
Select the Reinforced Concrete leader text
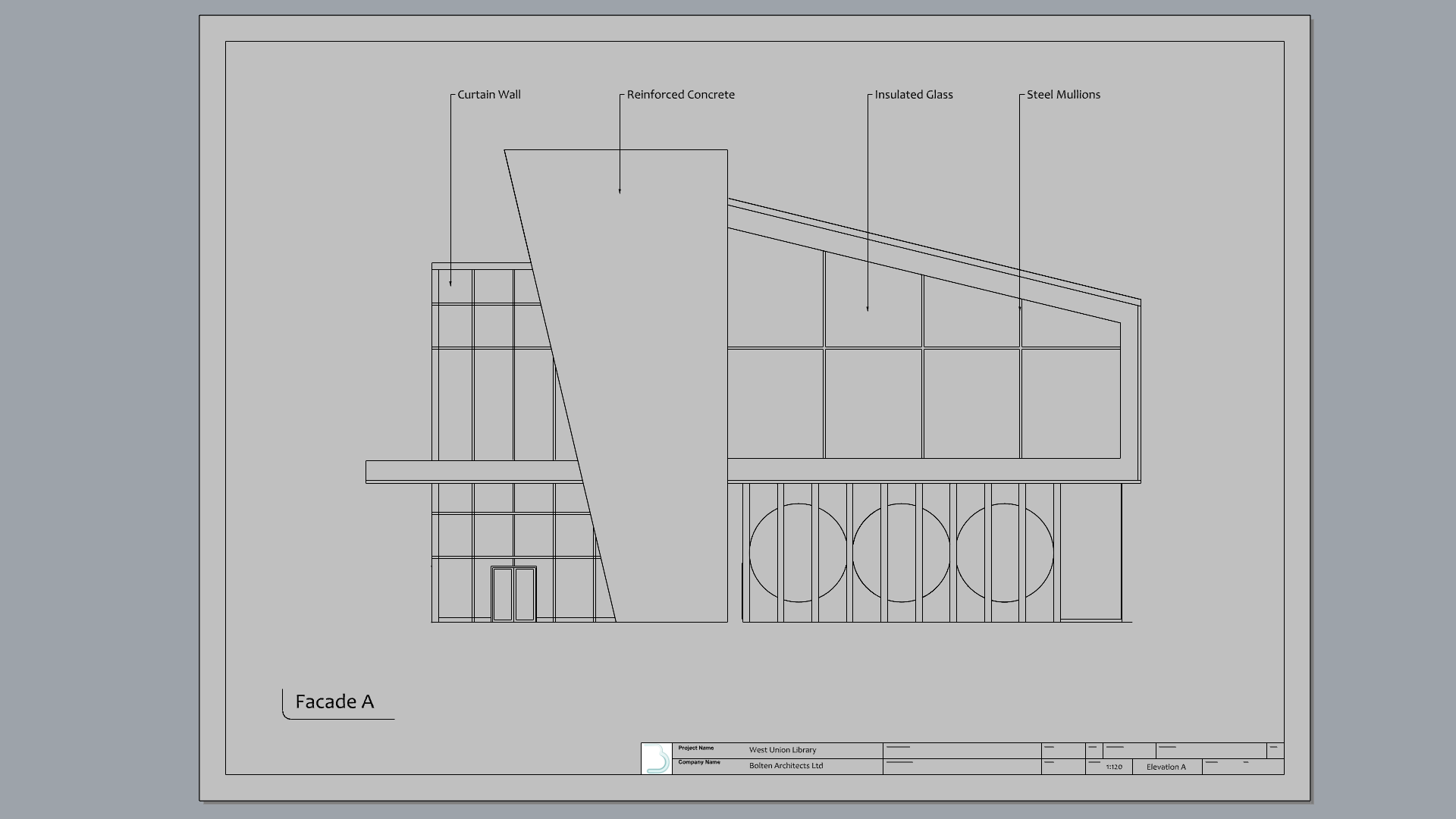pos(680,95)
